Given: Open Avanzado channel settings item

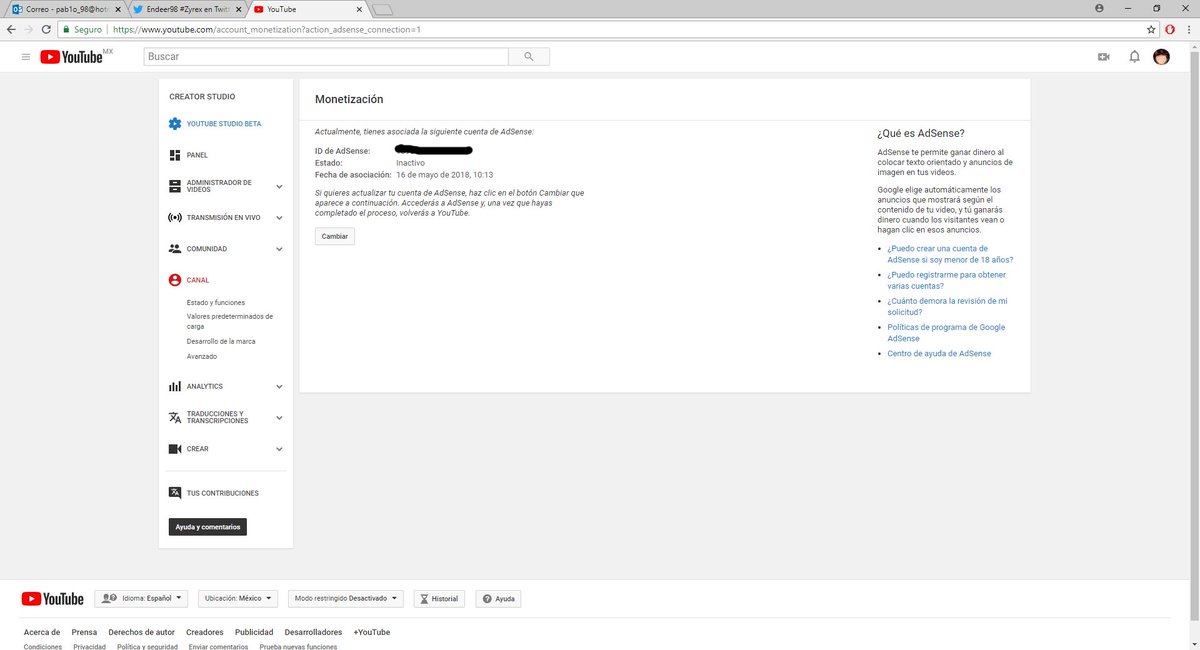Looking at the screenshot, I should (202, 356).
